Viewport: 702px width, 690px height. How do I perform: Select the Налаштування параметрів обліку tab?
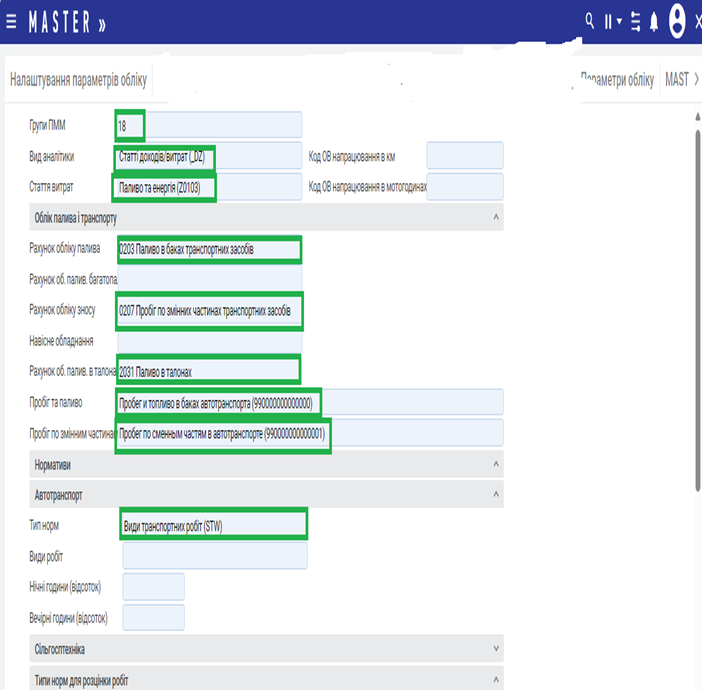(76, 80)
